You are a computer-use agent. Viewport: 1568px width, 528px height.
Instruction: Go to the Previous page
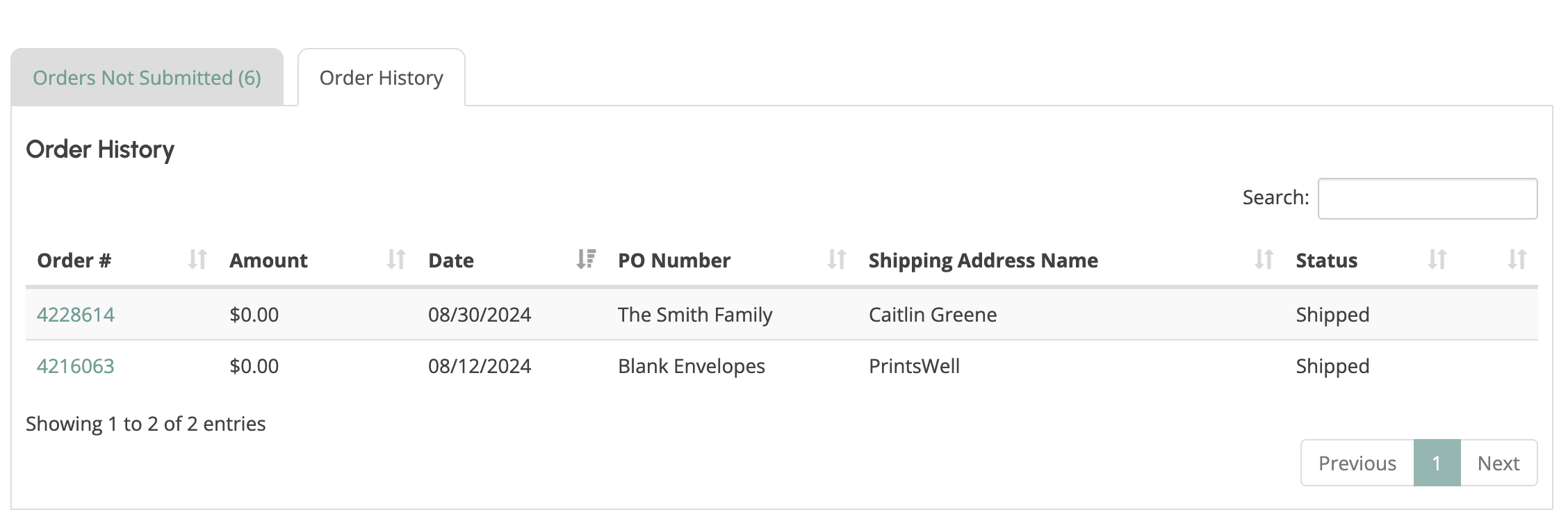(1357, 463)
